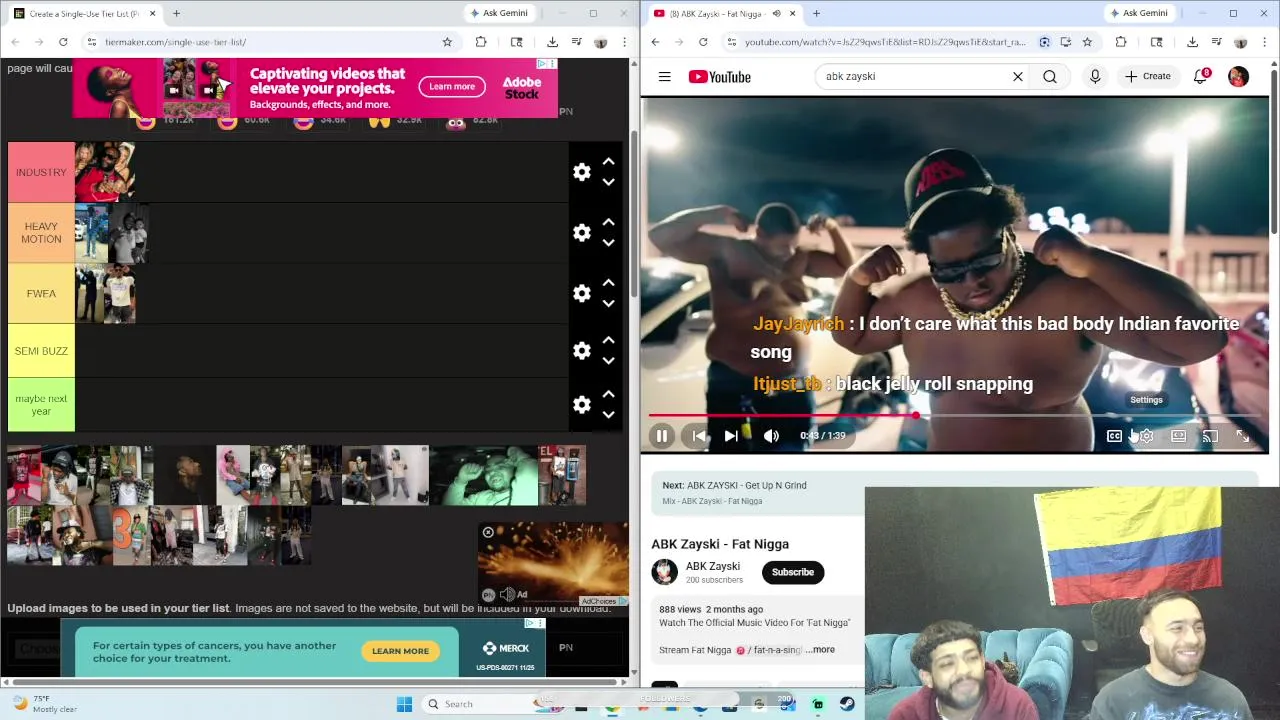
Task: Open YouTube account avatar menu
Action: [1238, 76]
